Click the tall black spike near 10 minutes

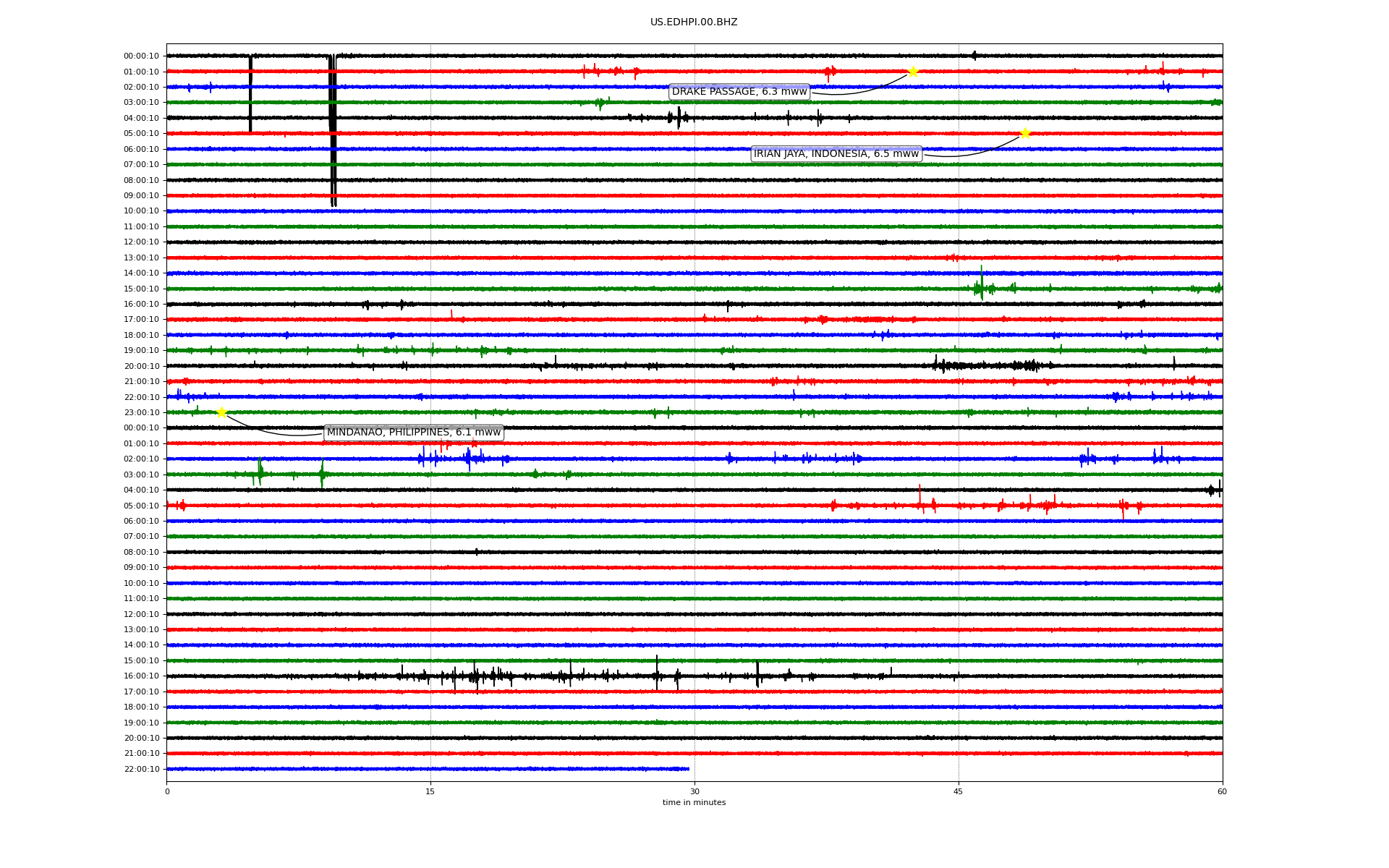point(333,130)
